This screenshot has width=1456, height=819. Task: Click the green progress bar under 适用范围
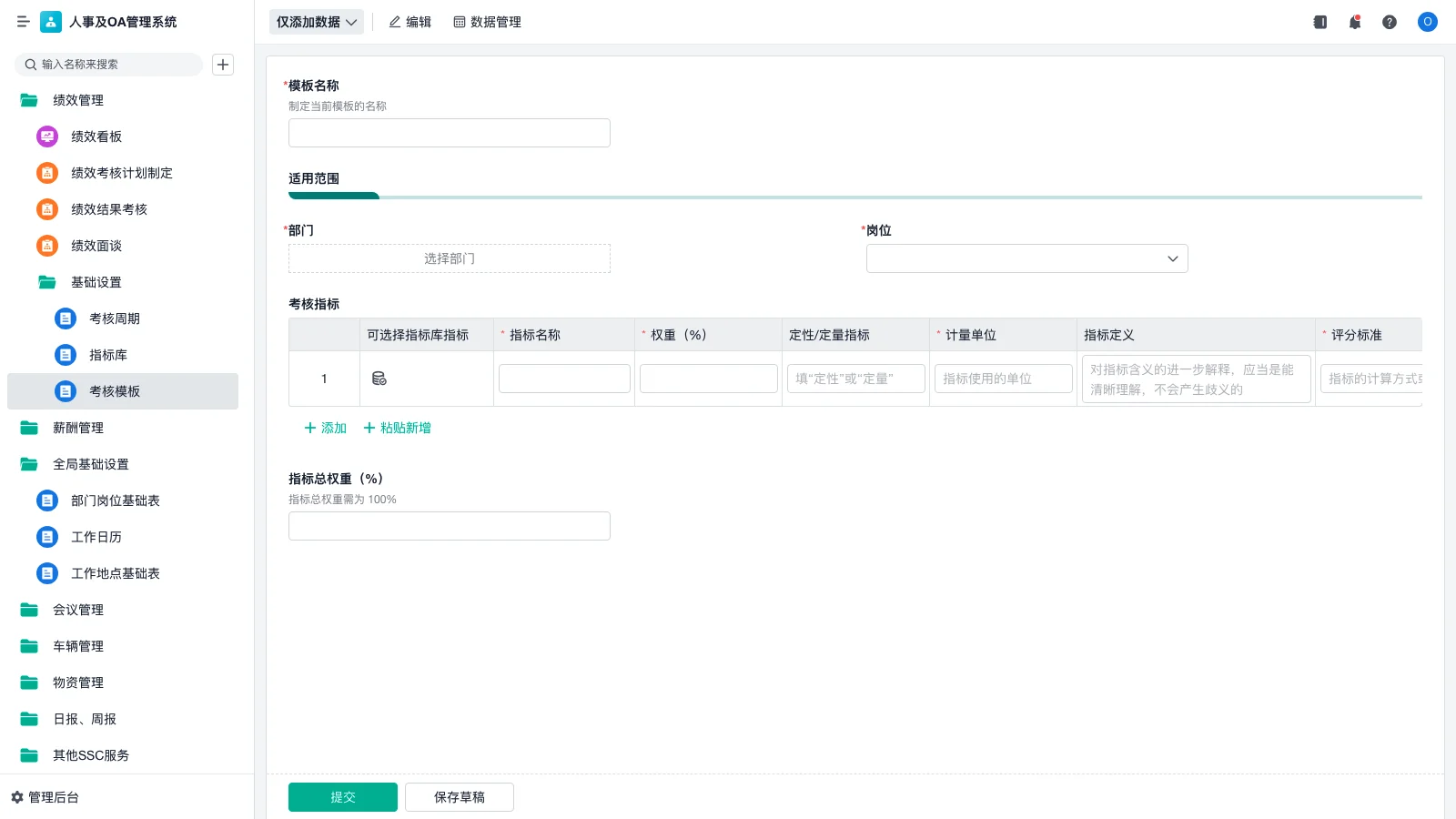333,196
